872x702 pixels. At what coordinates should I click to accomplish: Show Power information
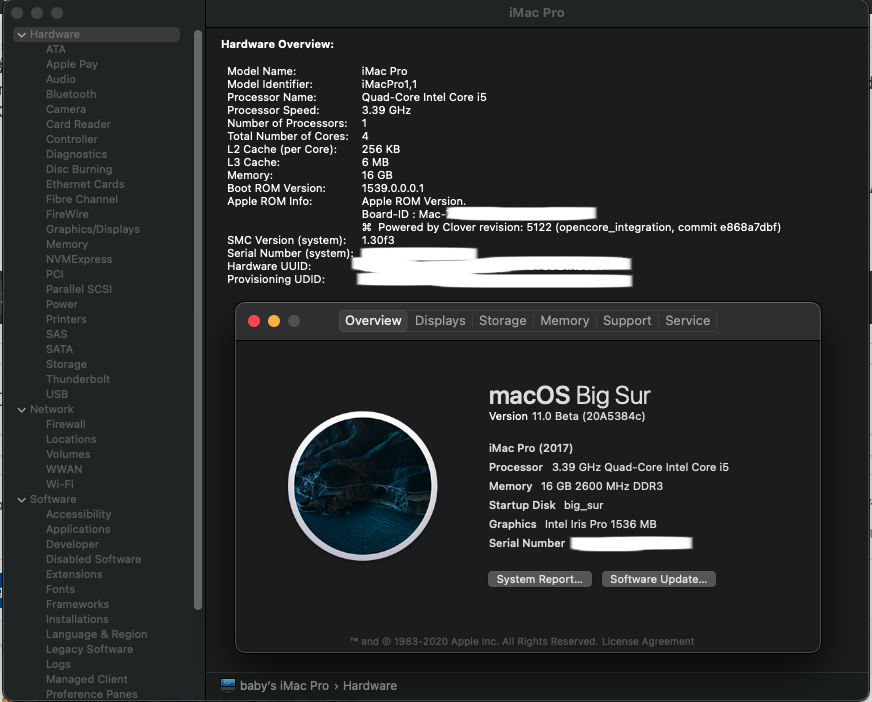(x=62, y=304)
